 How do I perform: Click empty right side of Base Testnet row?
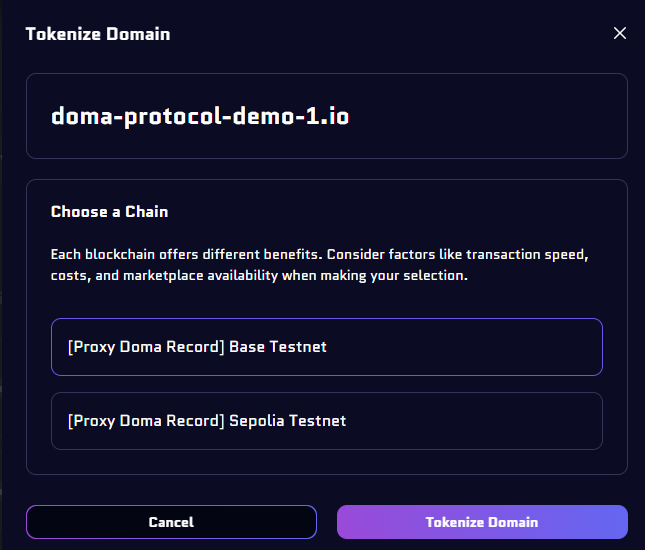pos(500,347)
